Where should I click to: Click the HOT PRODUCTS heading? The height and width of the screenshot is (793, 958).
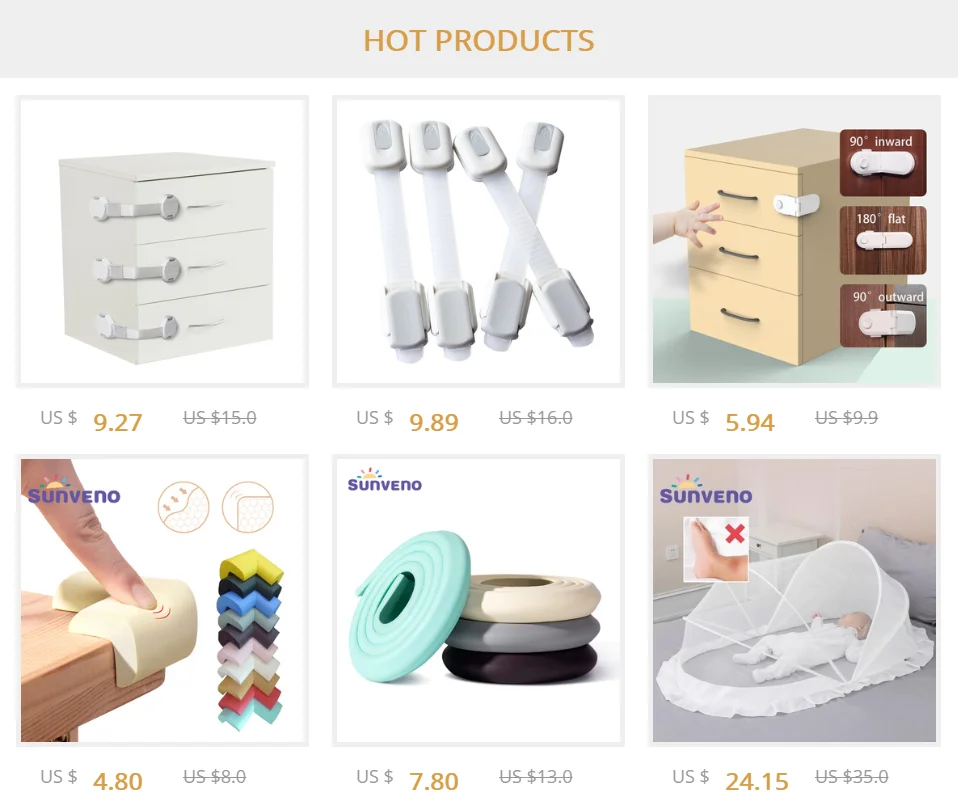pyautogui.click(x=478, y=41)
